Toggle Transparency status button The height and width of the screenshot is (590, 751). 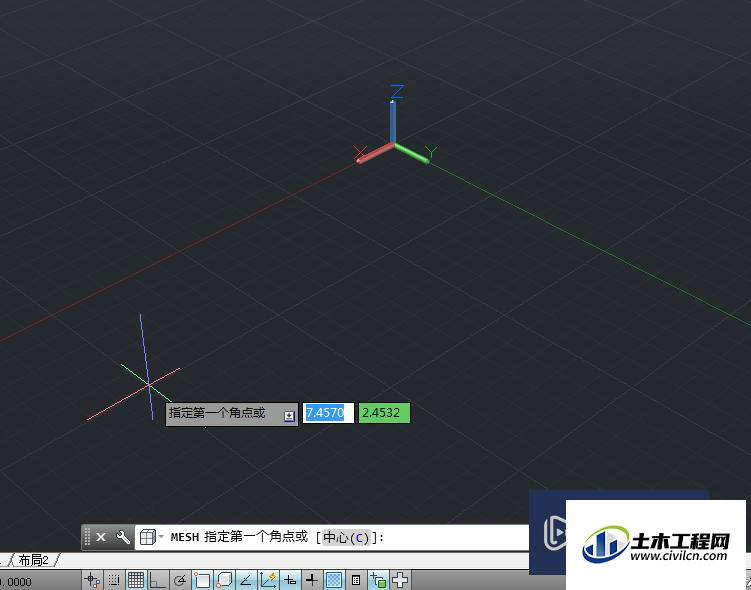coord(334,580)
